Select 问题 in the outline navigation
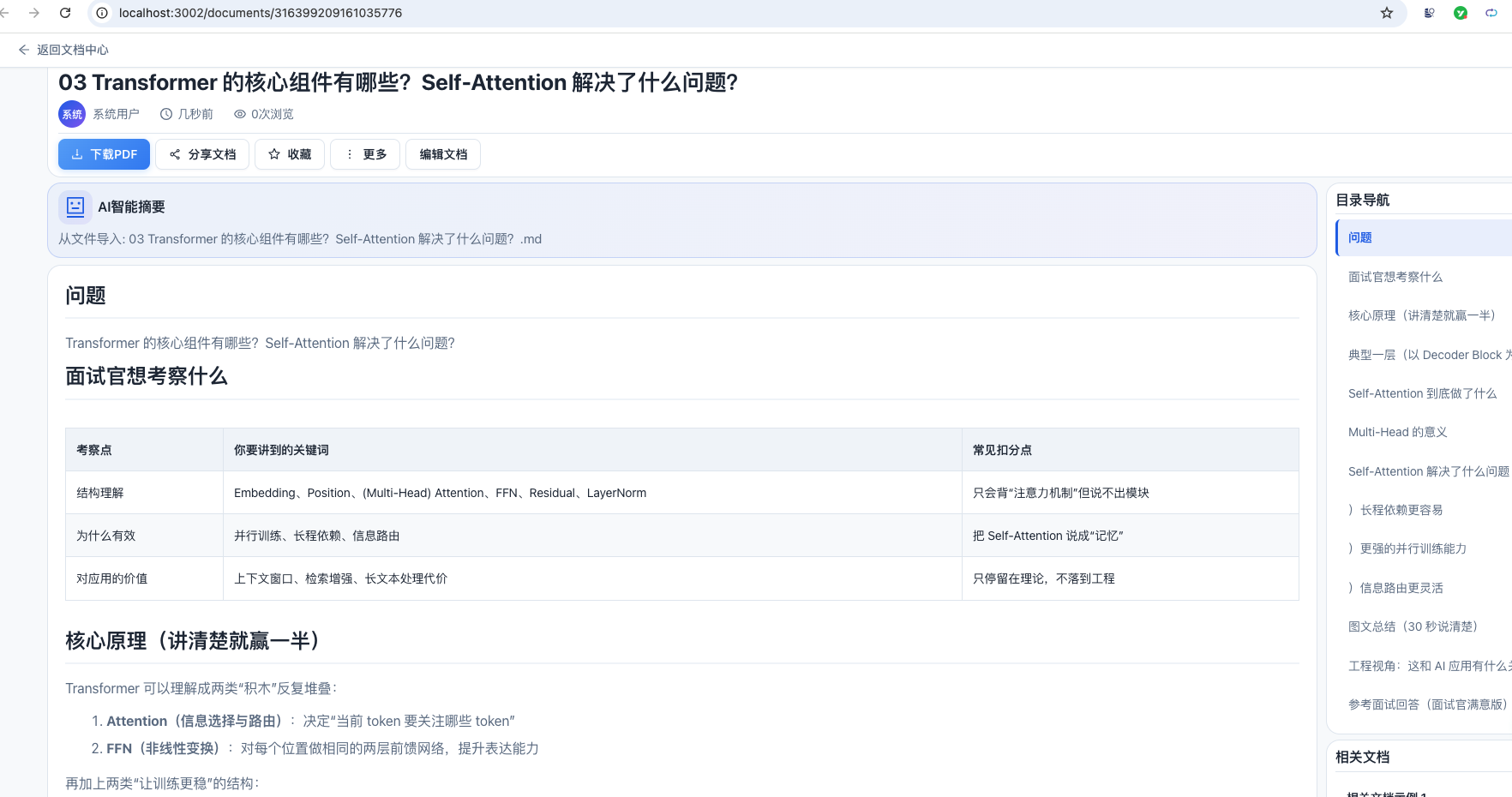The width and height of the screenshot is (1512, 797). (1424, 237)
